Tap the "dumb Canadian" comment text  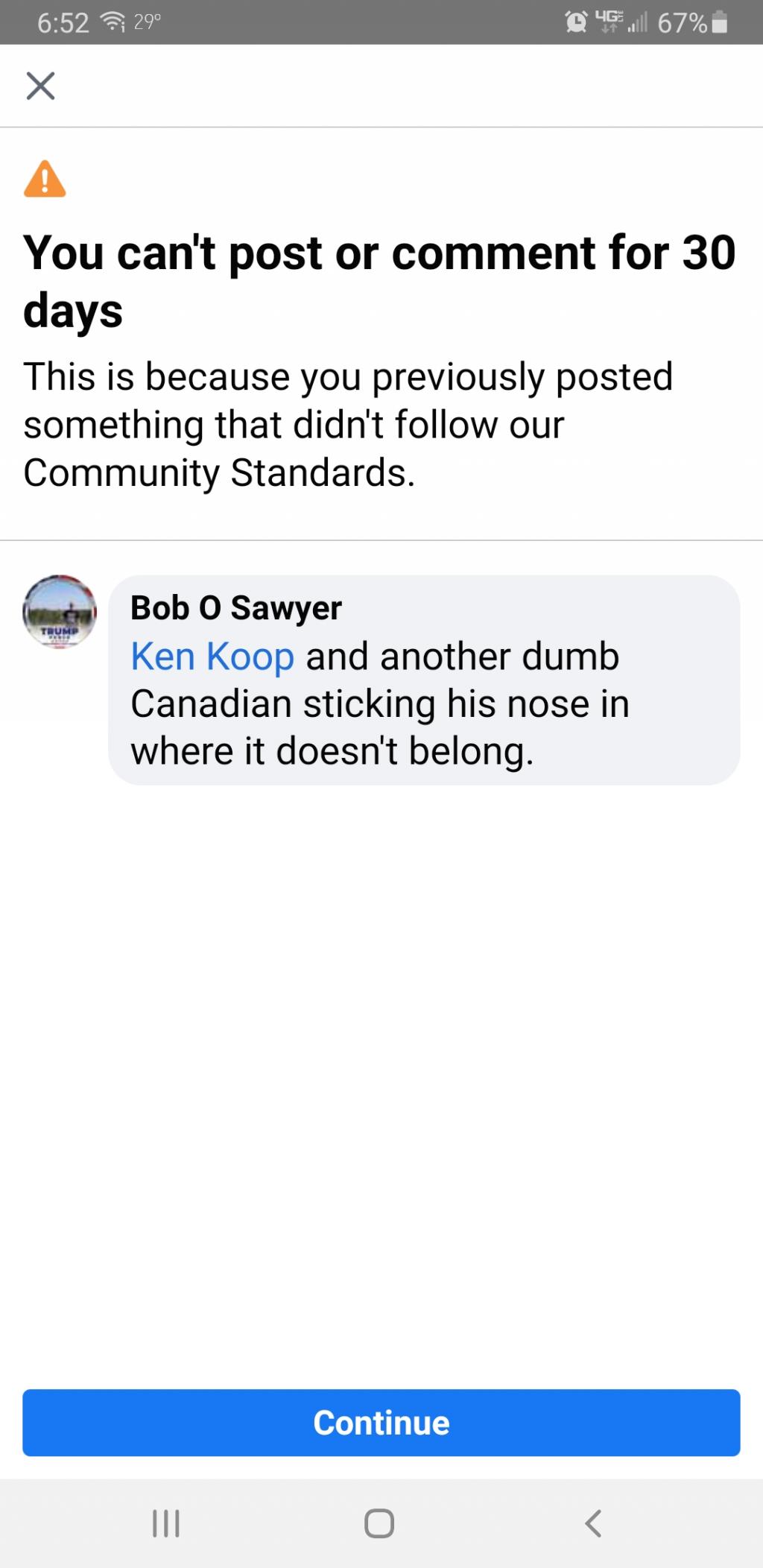[x=380, y=704]
